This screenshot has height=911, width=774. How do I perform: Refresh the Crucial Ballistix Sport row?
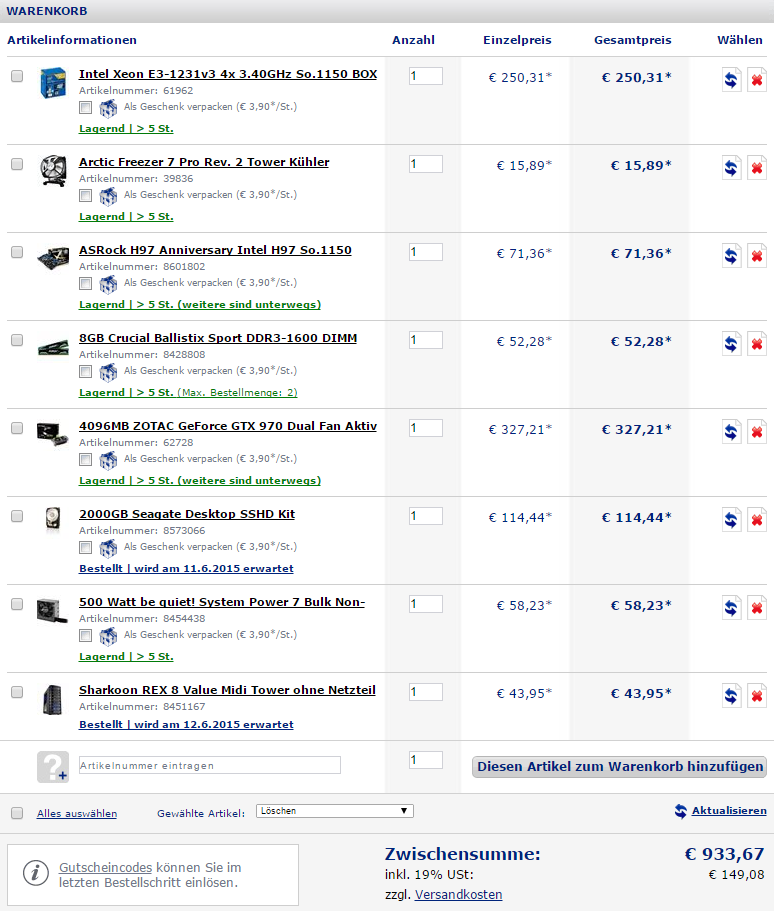732,345
